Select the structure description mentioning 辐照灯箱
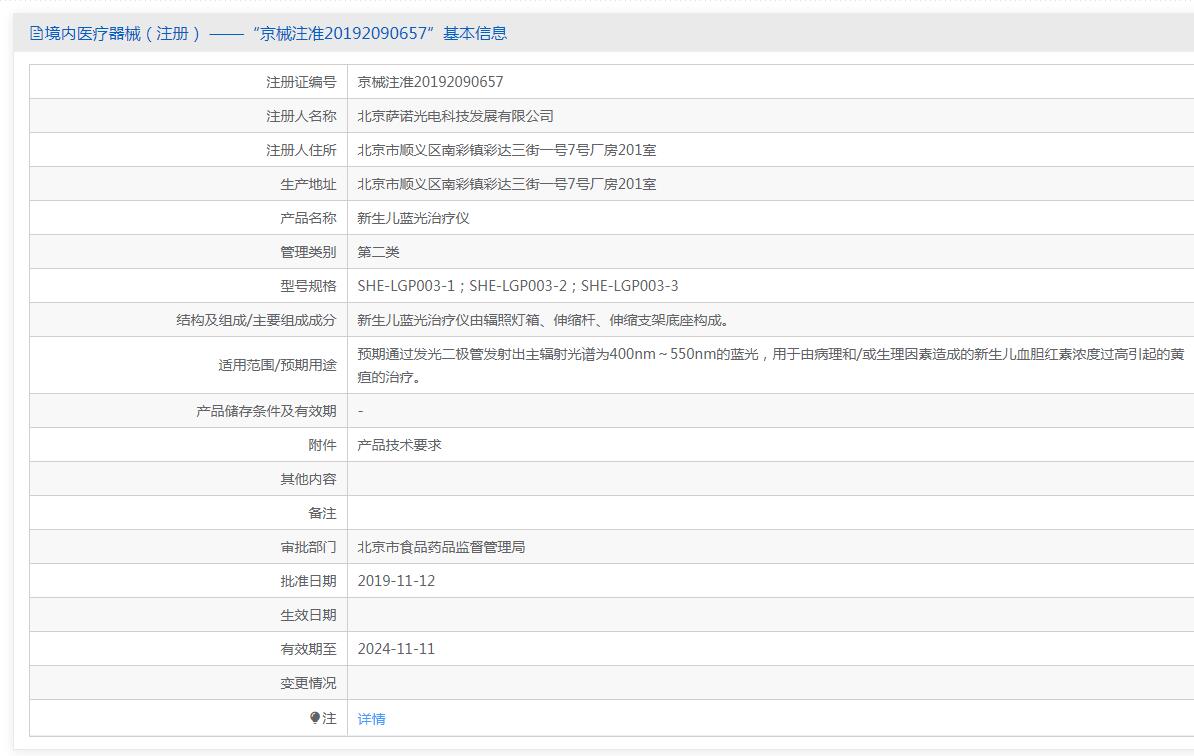This screenshot has width=1194, height=756. 544,320
